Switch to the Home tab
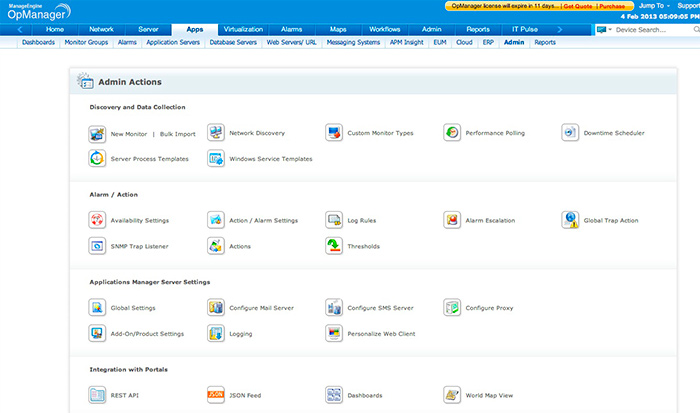The image size is (700, 413). tap(55, 29)
